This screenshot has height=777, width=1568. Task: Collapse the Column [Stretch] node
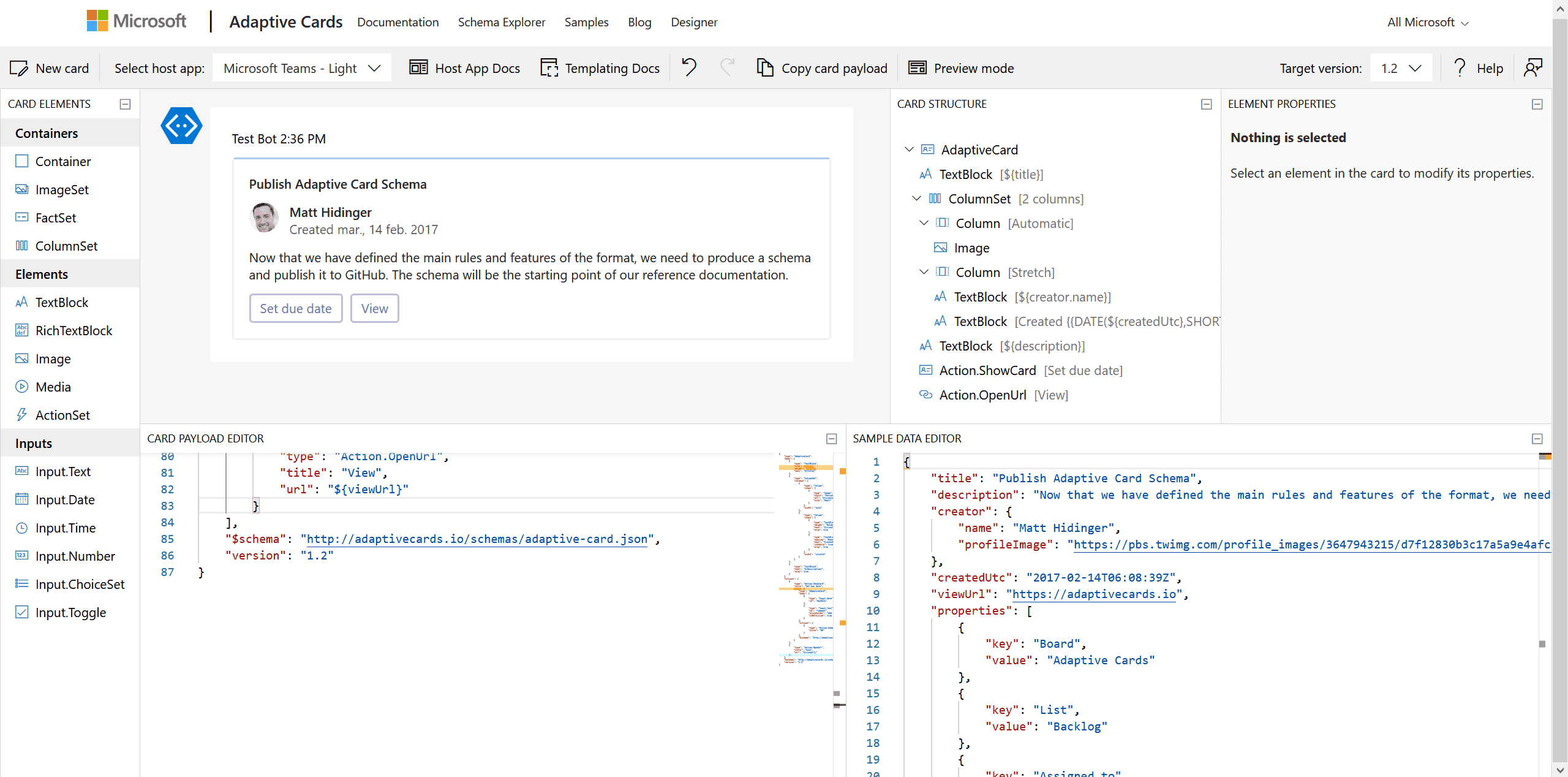[x=924, y=272]
